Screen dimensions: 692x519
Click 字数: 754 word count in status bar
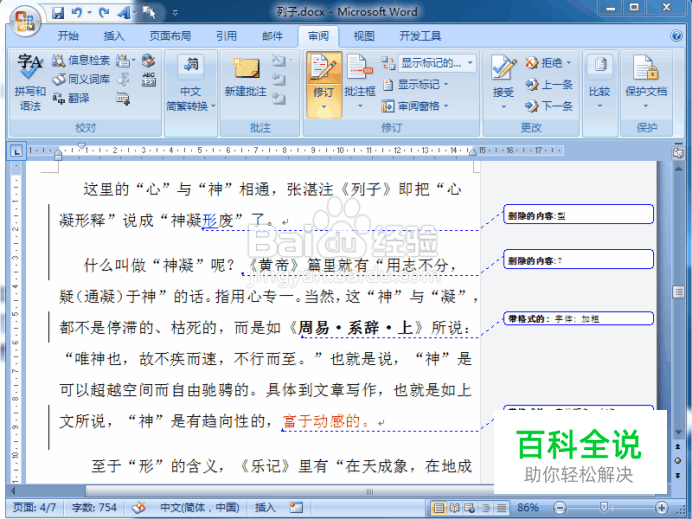tap(94, 508)
